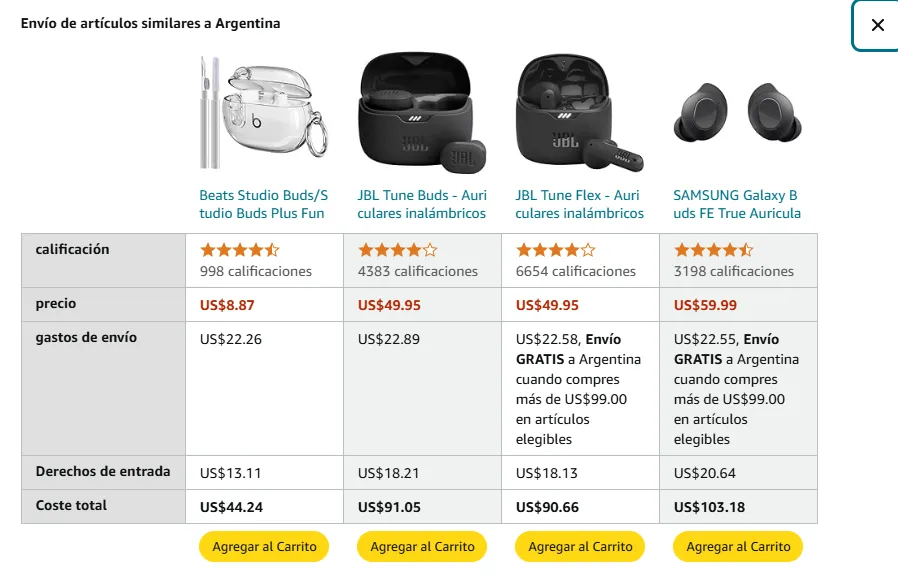This screenshot has width=898, height=583.
Task: Open the JBL Tune Flex title link
Action: coord(578,204)
